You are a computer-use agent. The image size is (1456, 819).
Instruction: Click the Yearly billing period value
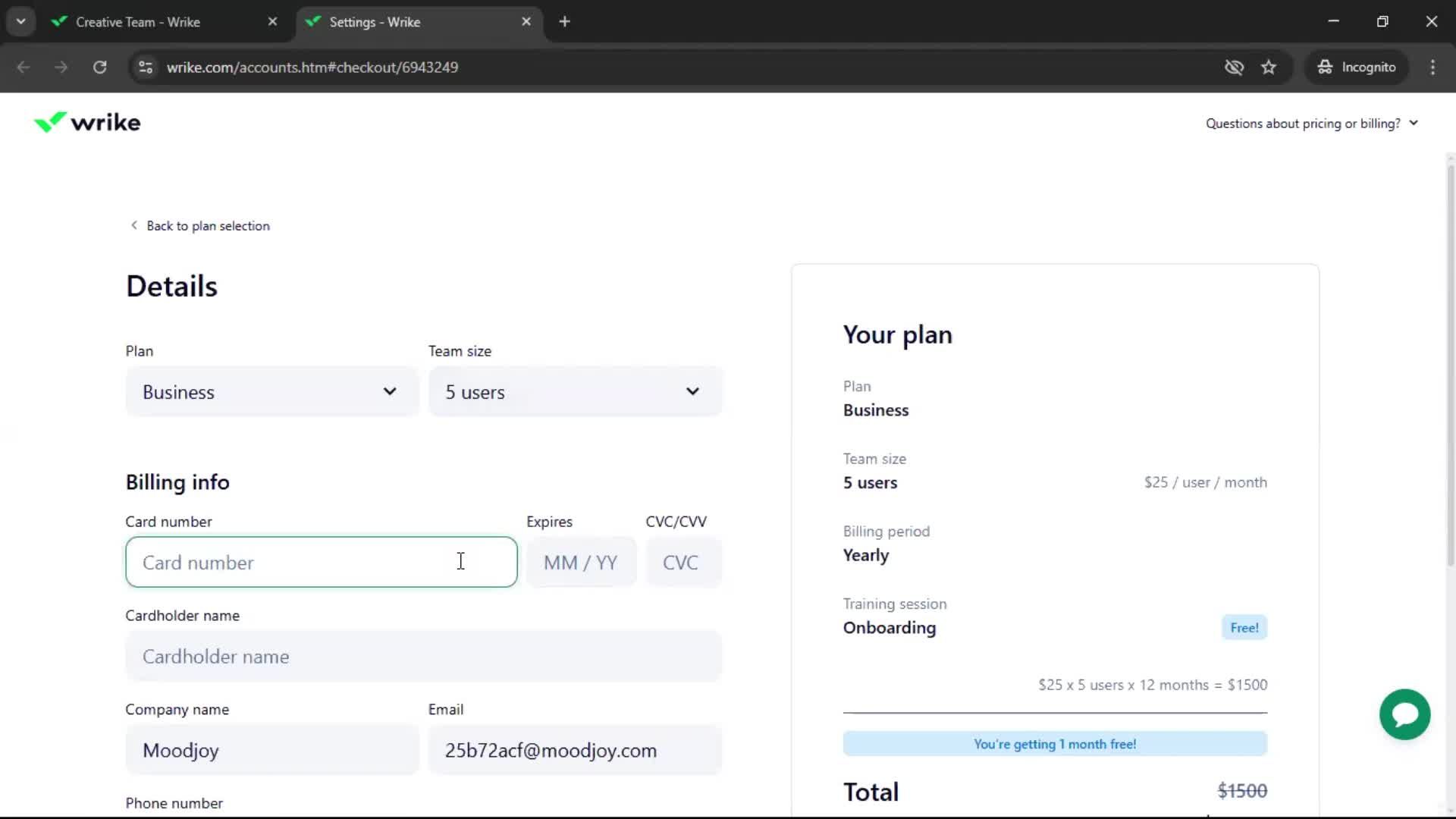(865, 555)
